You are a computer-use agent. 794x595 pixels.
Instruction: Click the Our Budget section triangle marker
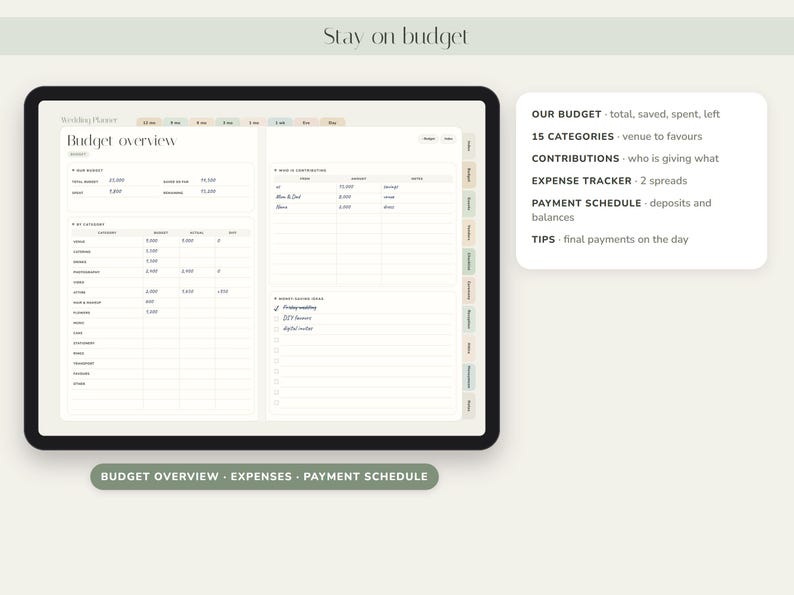tap(73, 171)
